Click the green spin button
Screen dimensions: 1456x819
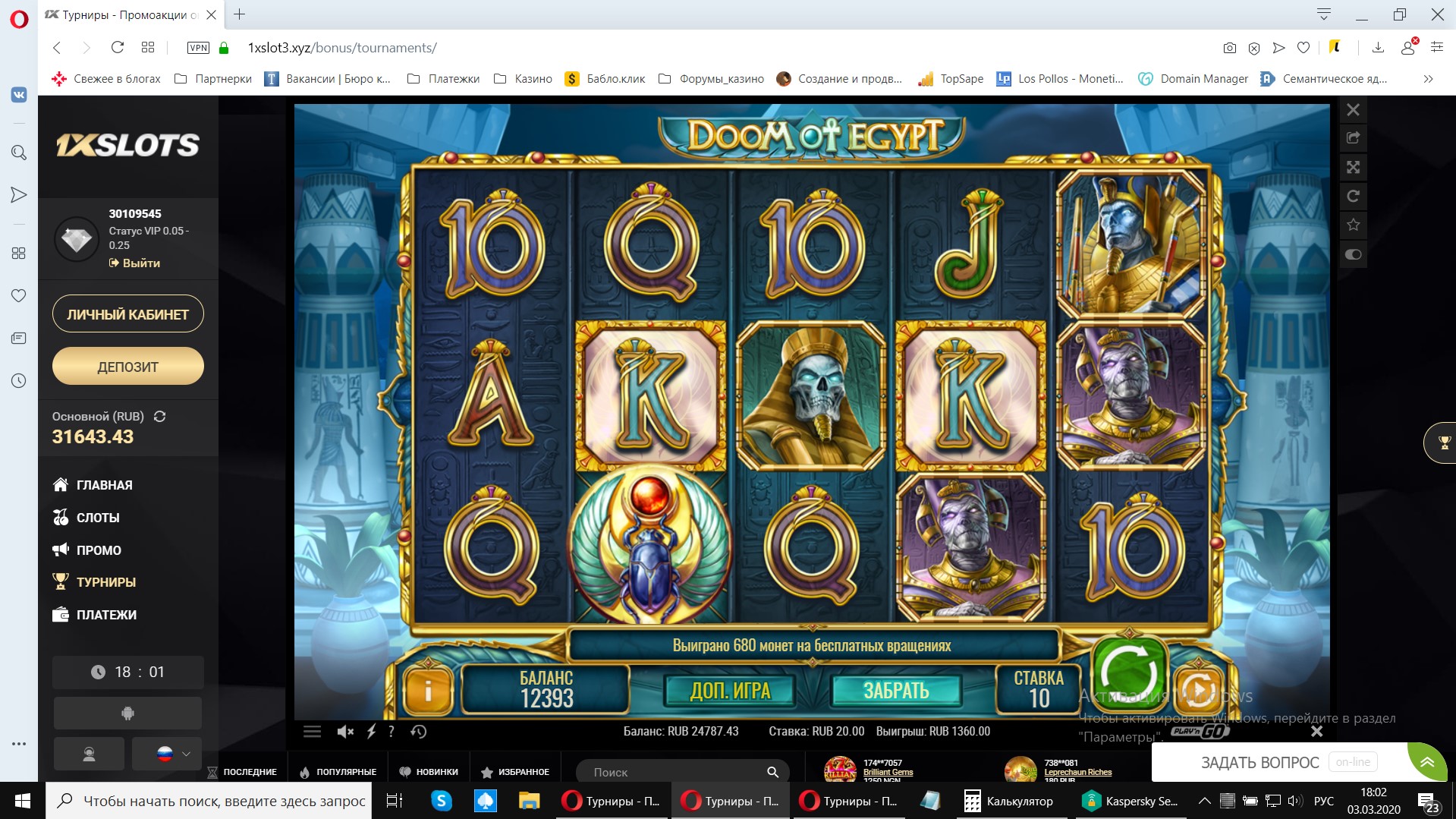[x=1128, y=673]
